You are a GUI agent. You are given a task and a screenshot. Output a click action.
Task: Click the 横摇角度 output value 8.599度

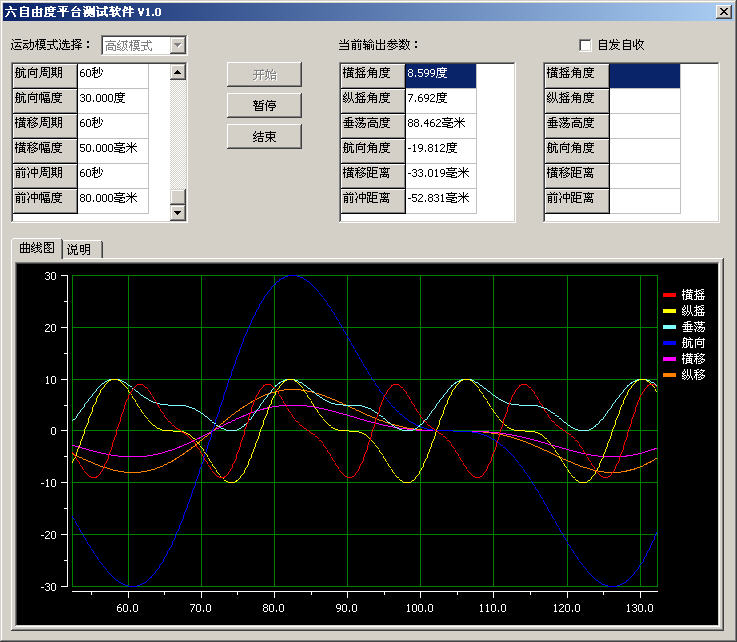(440, 74)
